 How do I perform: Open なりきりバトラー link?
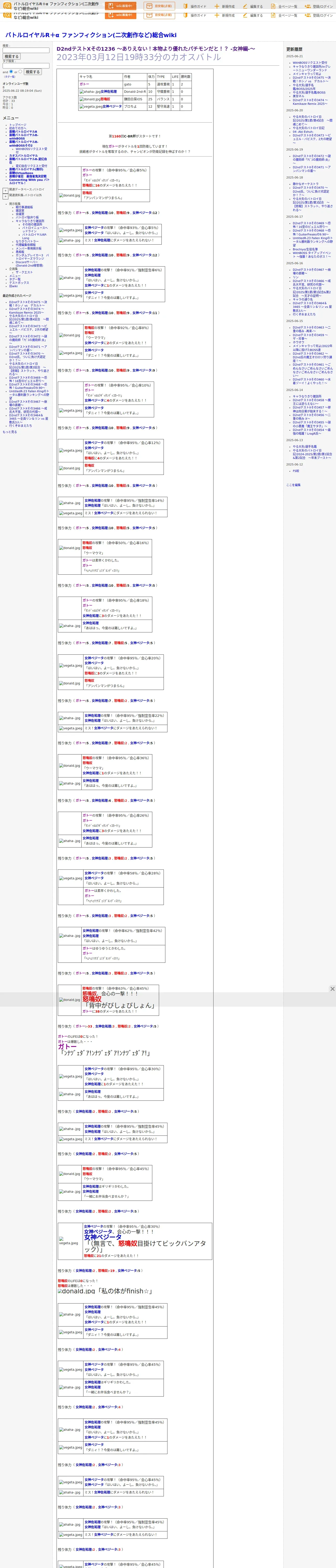(27, 242)
